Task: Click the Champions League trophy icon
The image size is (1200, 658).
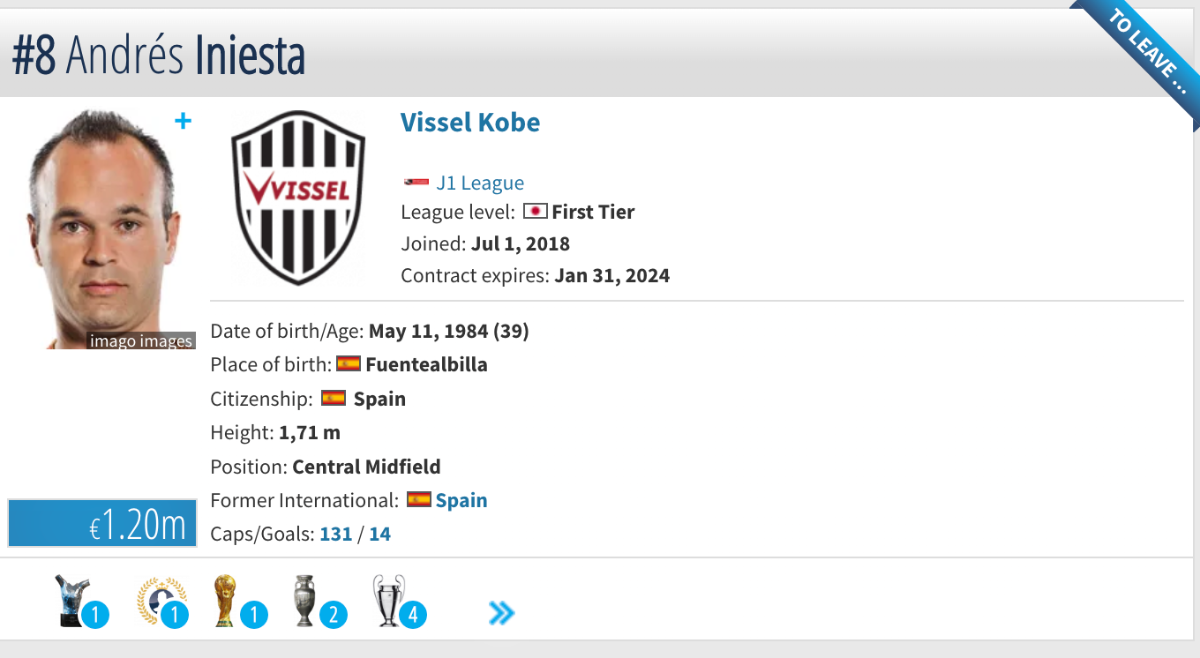Action: [388, 601]
